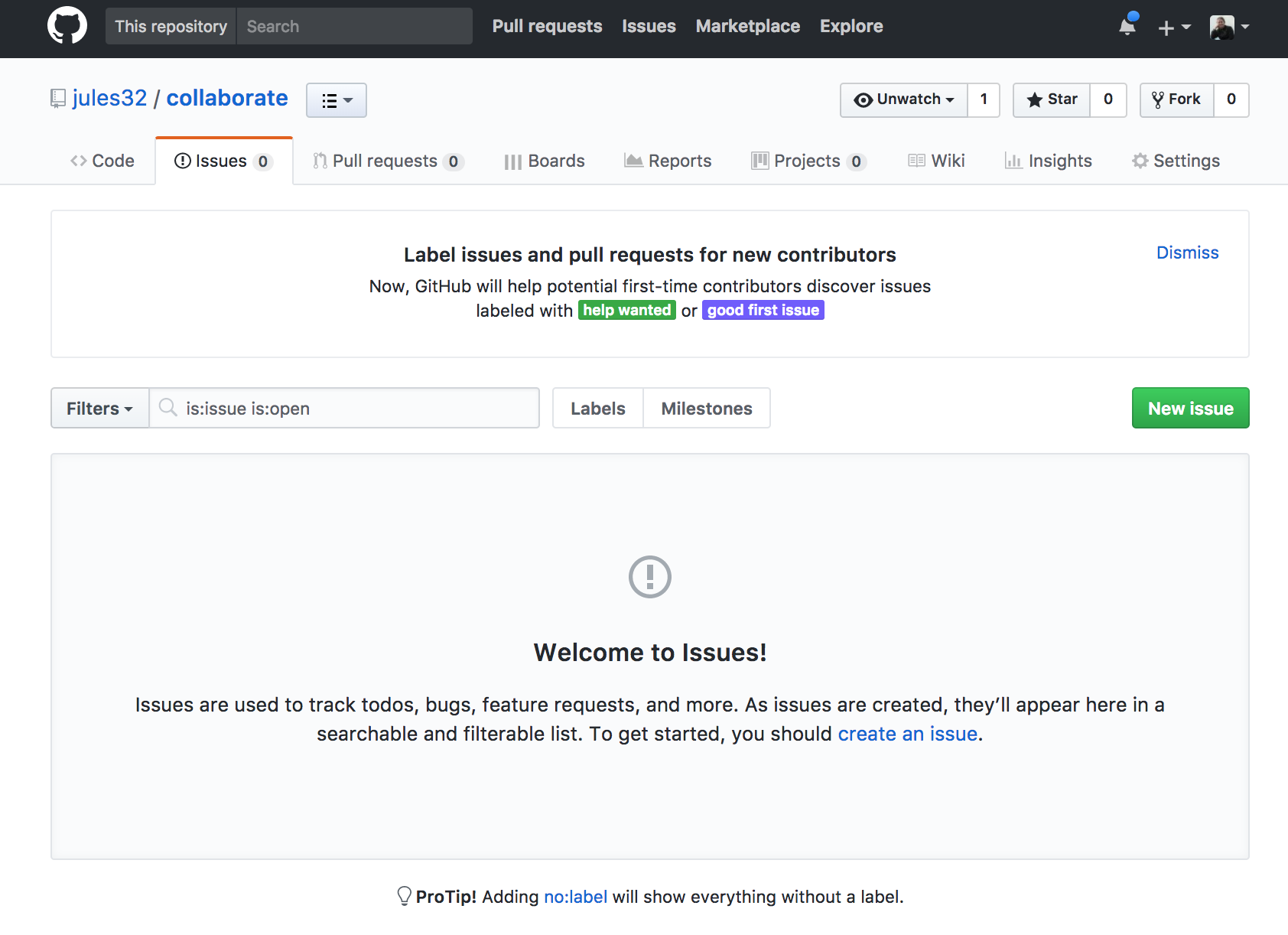
Task: Open the jules32 user profile link
Action: pyautogui.click(x=109, y=98)
